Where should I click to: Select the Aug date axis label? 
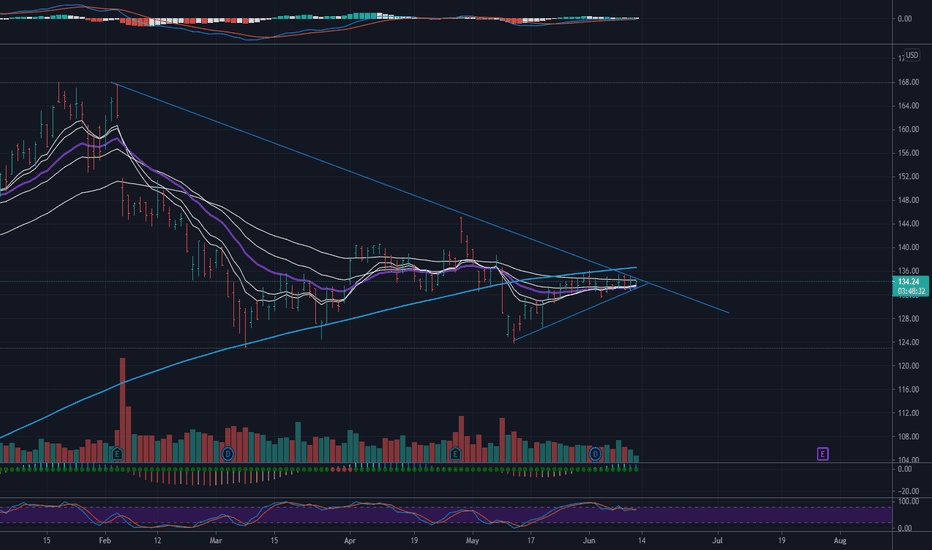(840, 540)
